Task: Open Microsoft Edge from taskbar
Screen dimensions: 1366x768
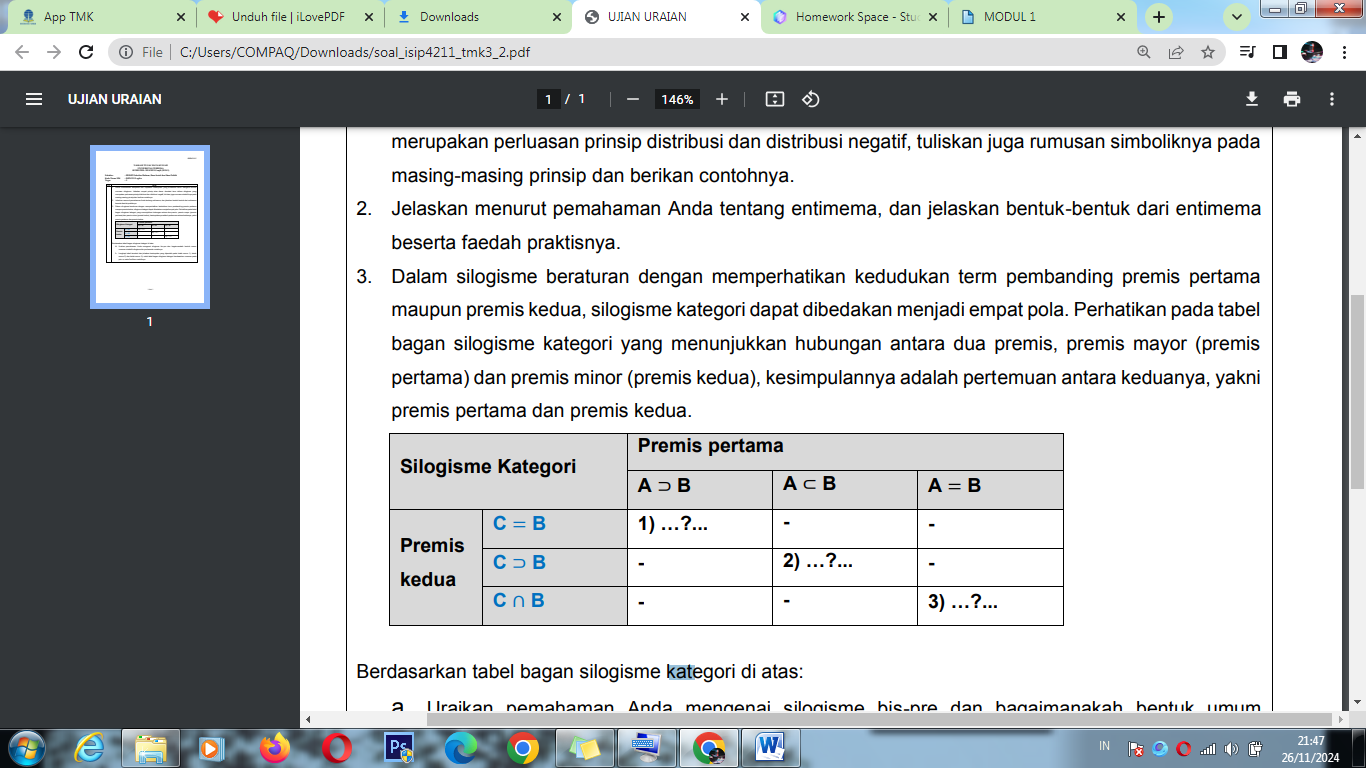Action: (461, 747)
